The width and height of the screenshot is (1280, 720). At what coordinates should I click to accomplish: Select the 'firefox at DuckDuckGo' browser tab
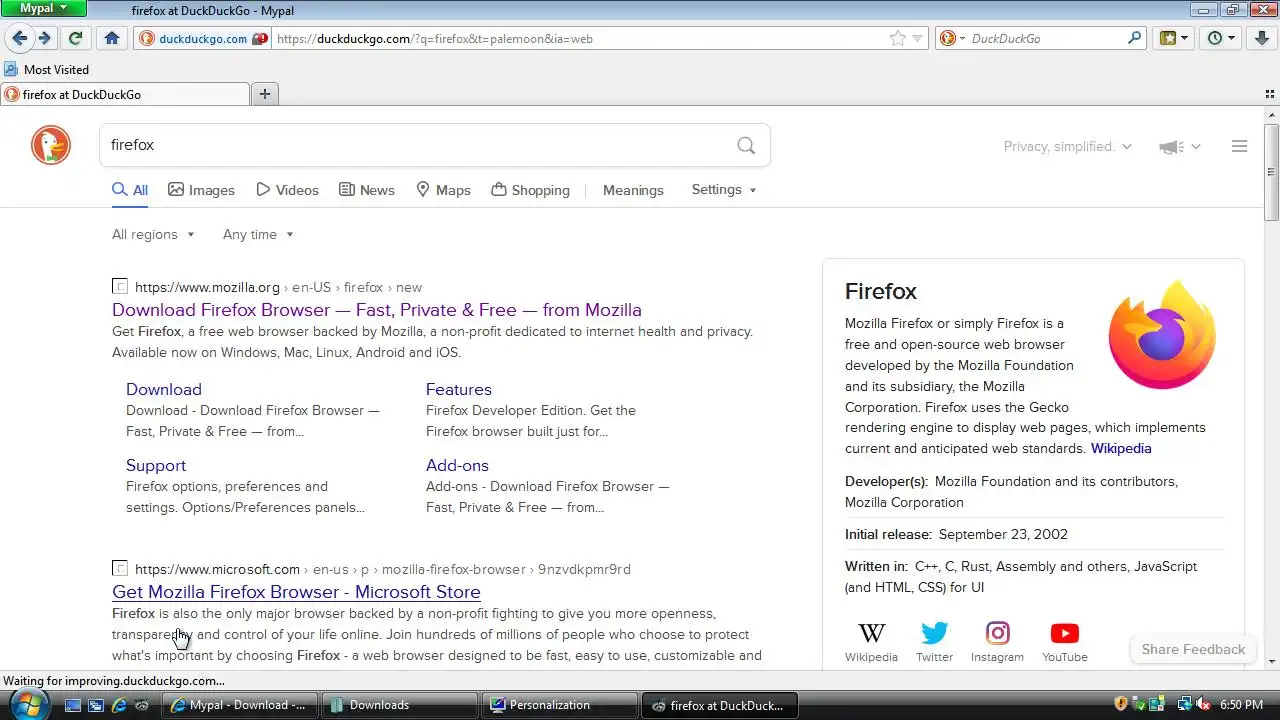pos(125,94)
